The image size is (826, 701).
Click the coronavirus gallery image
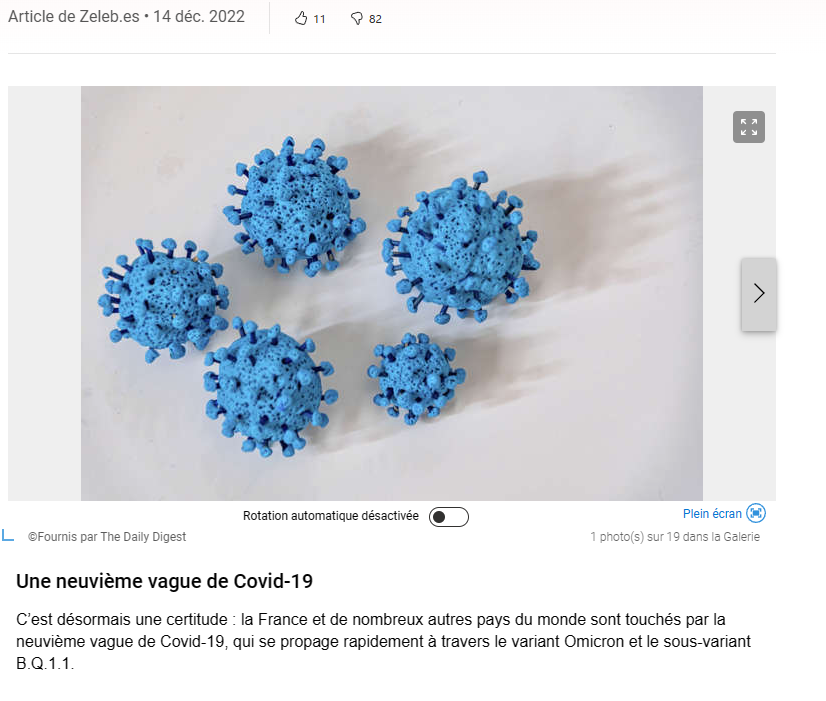(x=391, y=293)
